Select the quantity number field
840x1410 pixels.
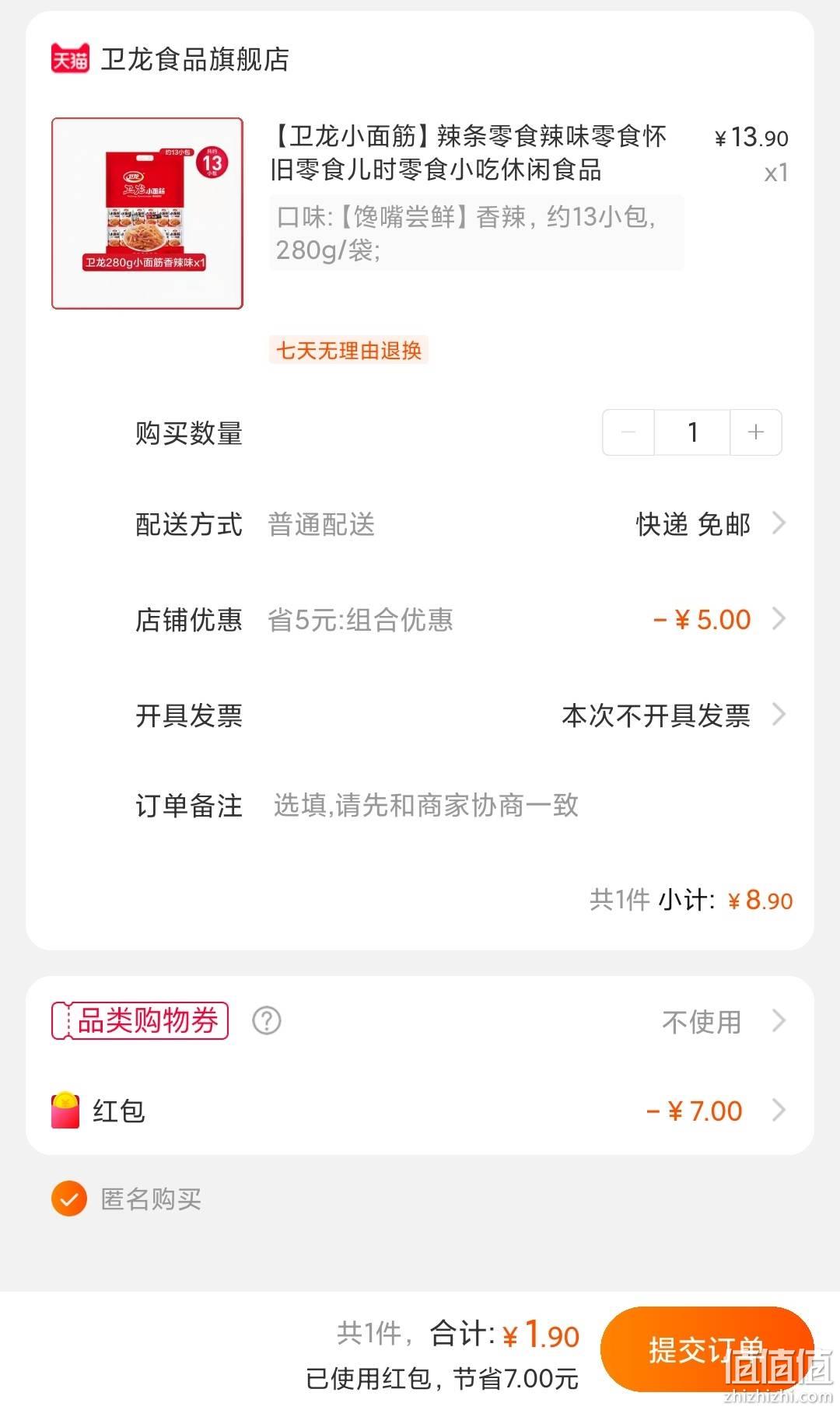tap(692, 432)
